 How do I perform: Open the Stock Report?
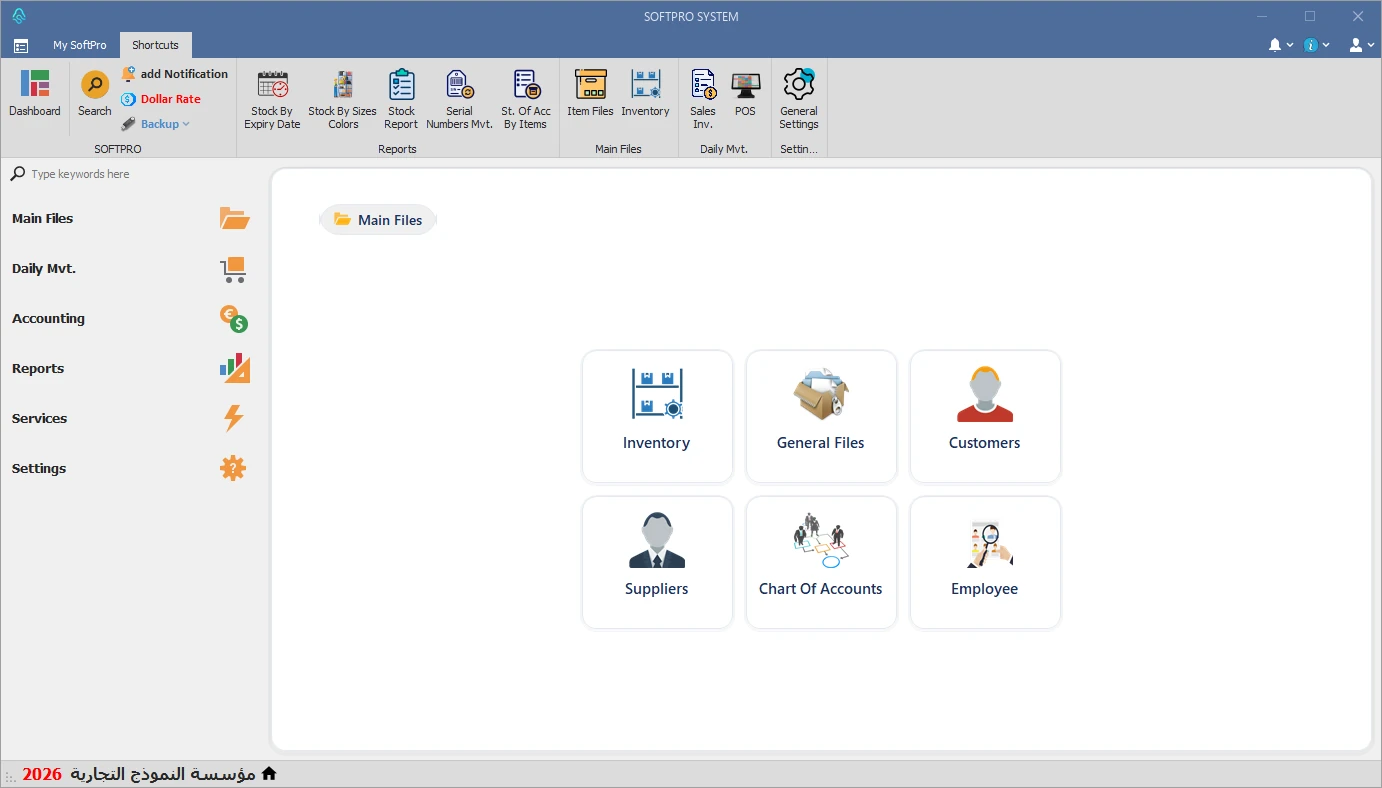(401, 100)
